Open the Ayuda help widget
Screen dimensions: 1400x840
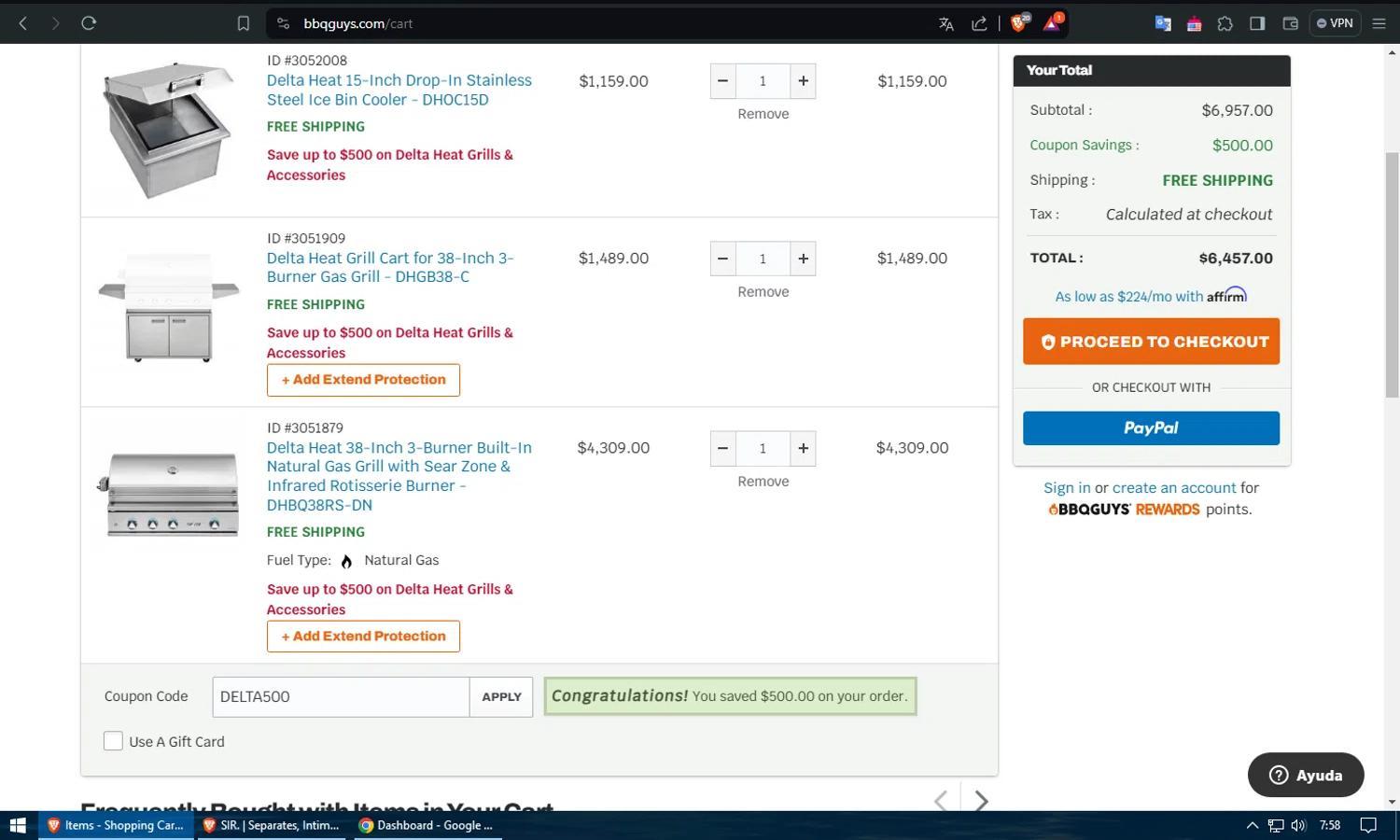click(x=1306, y=775)
